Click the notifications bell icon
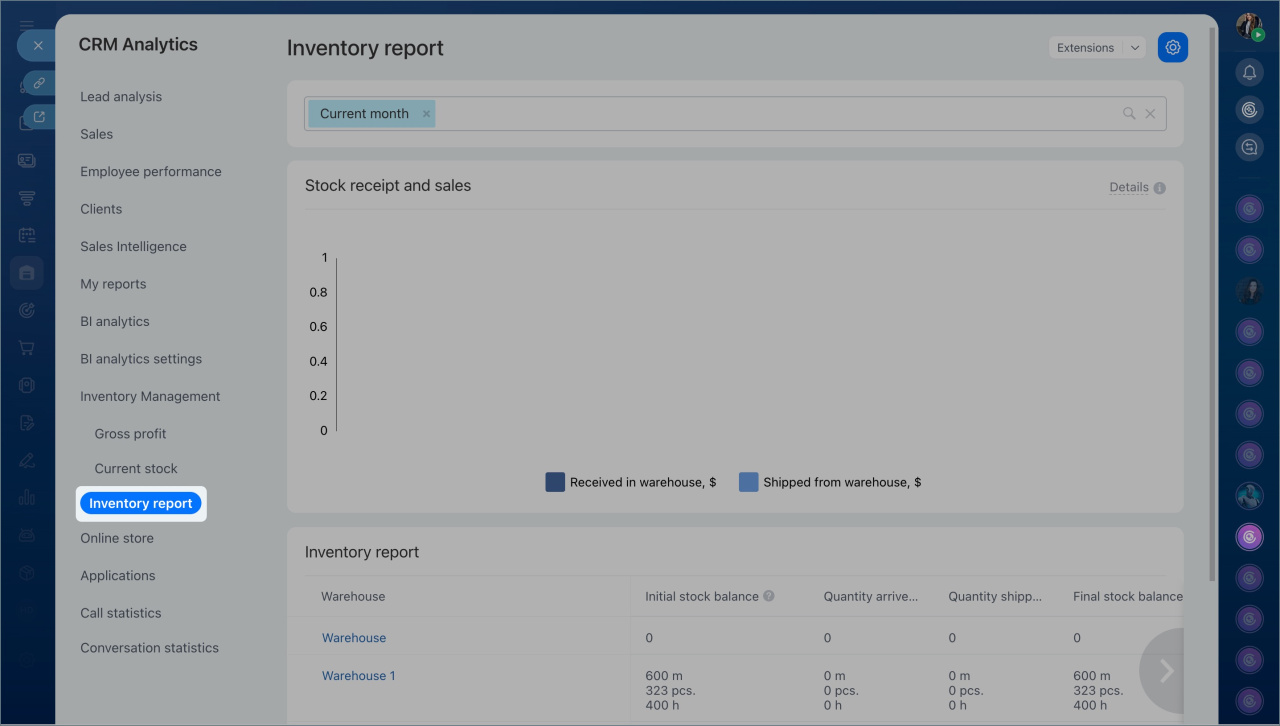 click(x=1249, y=72)
